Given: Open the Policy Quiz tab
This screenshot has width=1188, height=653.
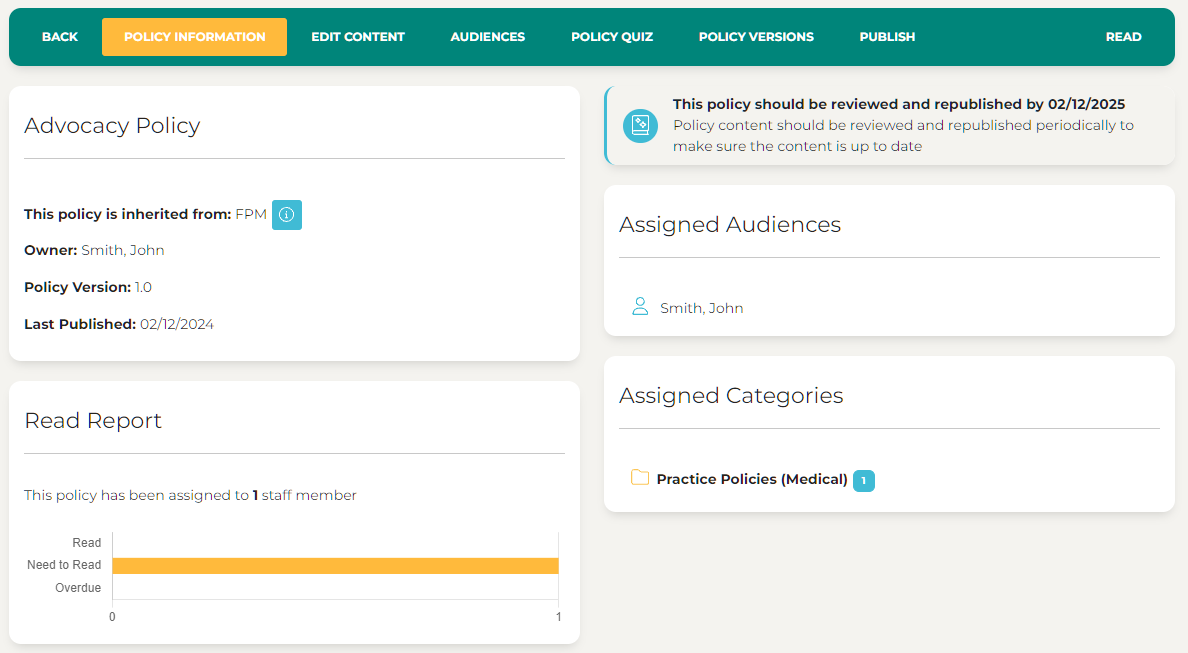Looking at the screenshot, I should pyautogui.click(x=611, y=37).
